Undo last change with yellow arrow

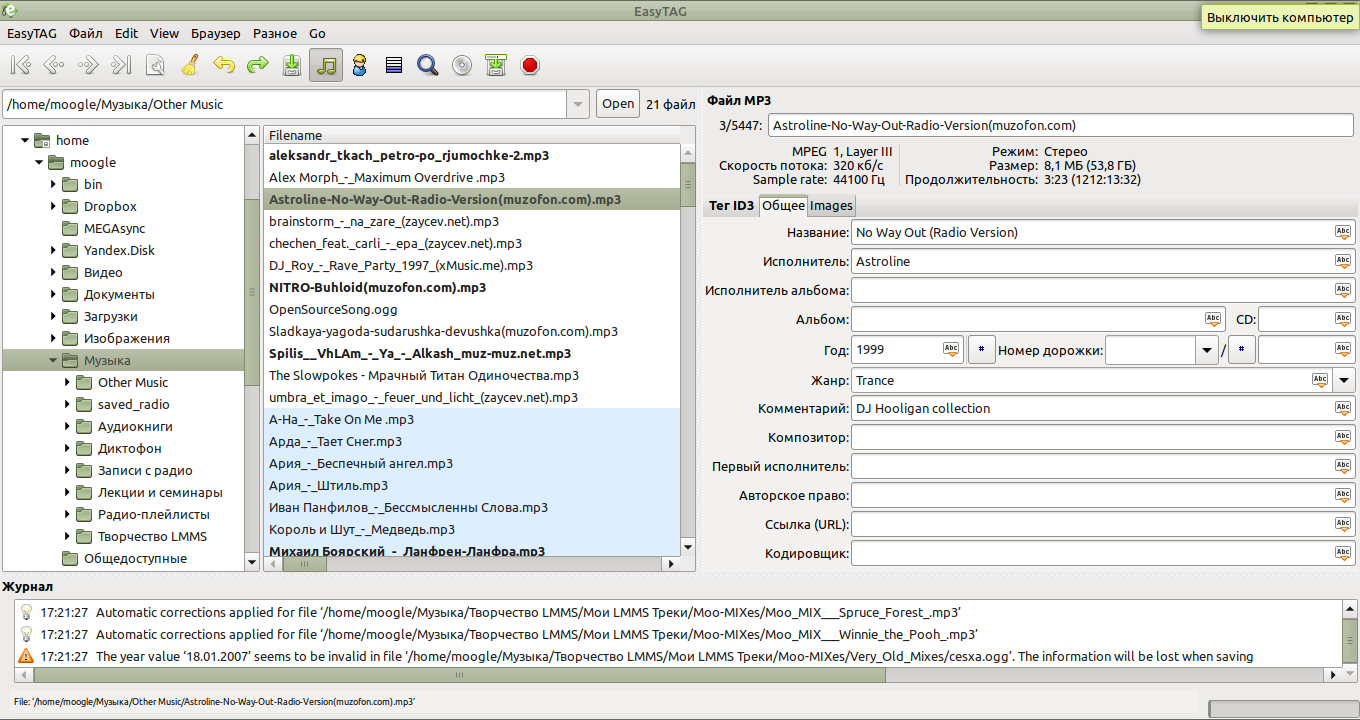[x=224, y=66]
